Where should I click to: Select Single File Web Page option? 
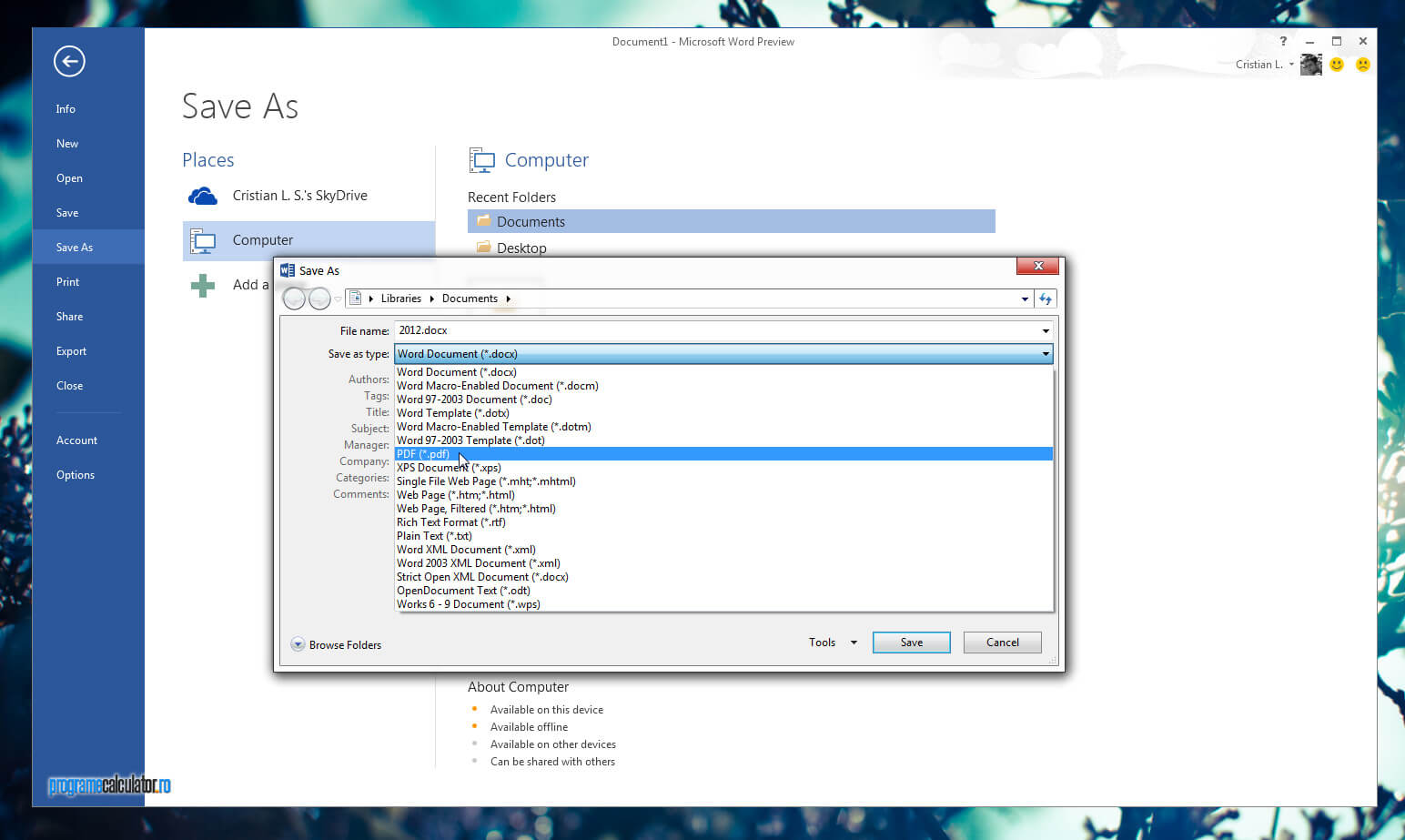tap(723, 481)
